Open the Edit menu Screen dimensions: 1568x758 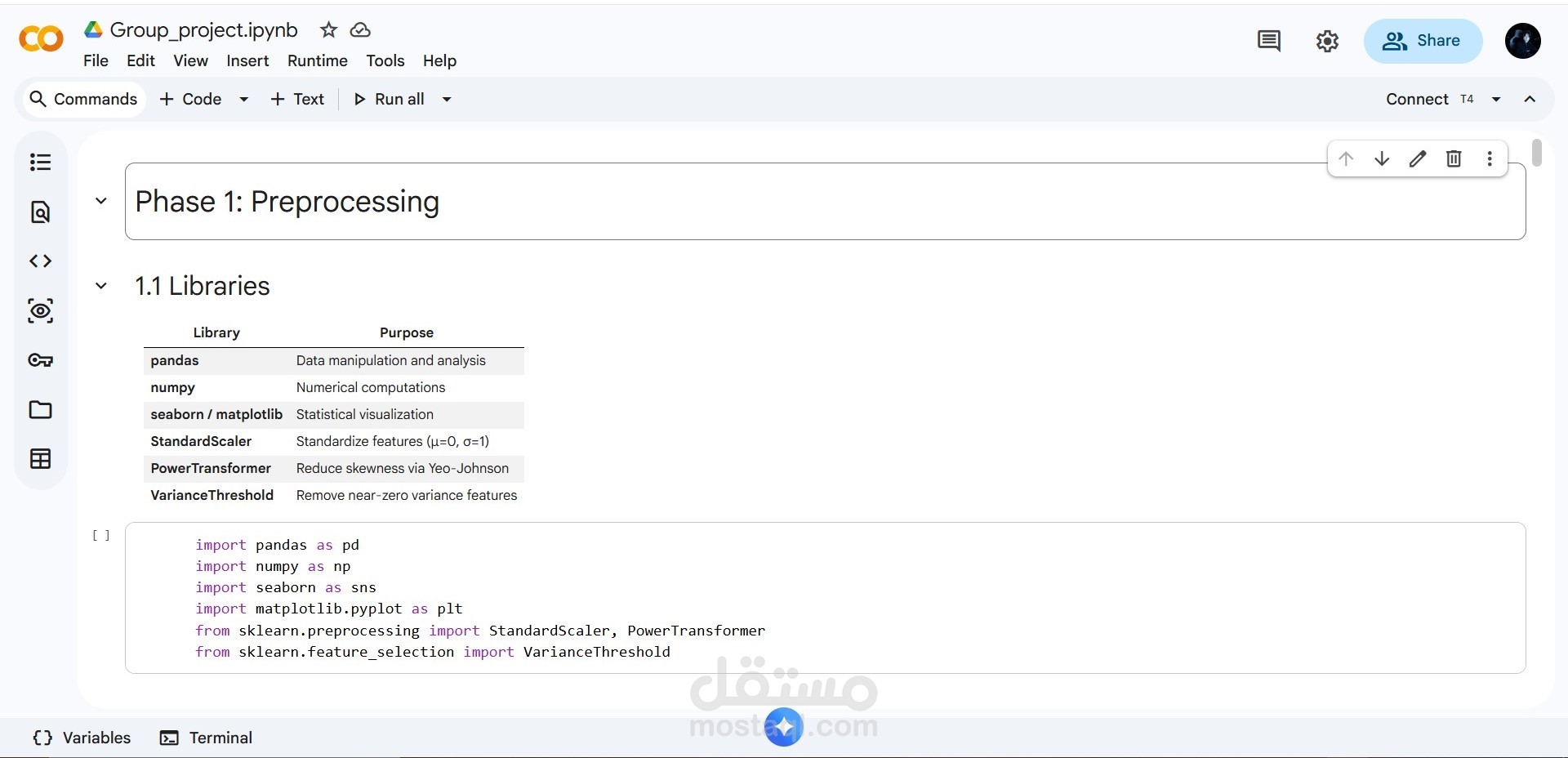(x=140, y=60)
